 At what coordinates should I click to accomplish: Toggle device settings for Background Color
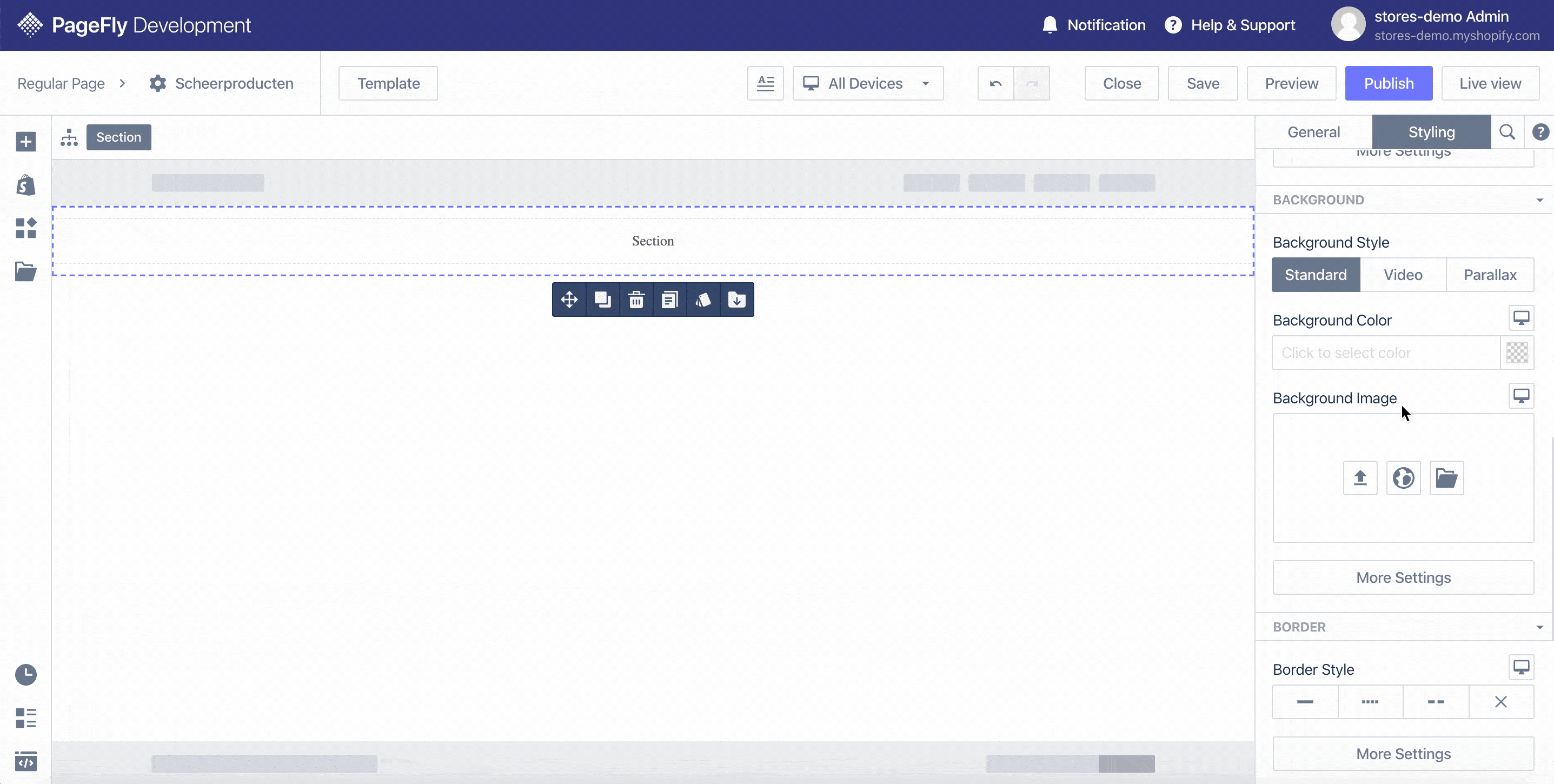[1522, 318]
